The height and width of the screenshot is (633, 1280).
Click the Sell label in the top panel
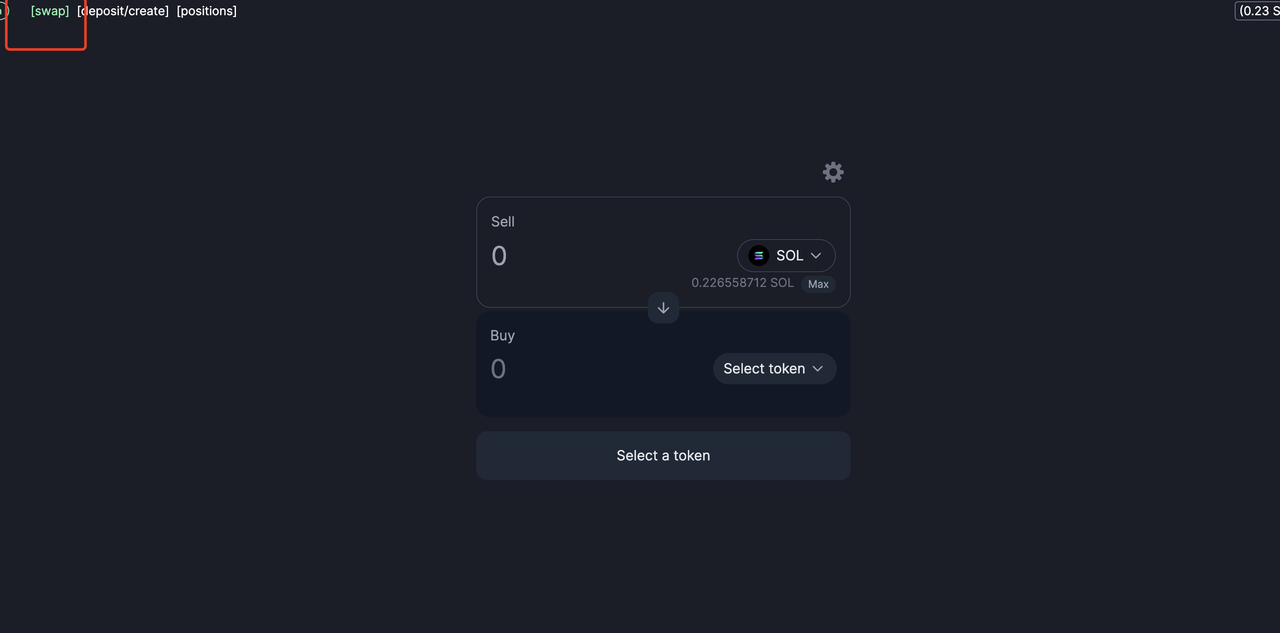503,222
